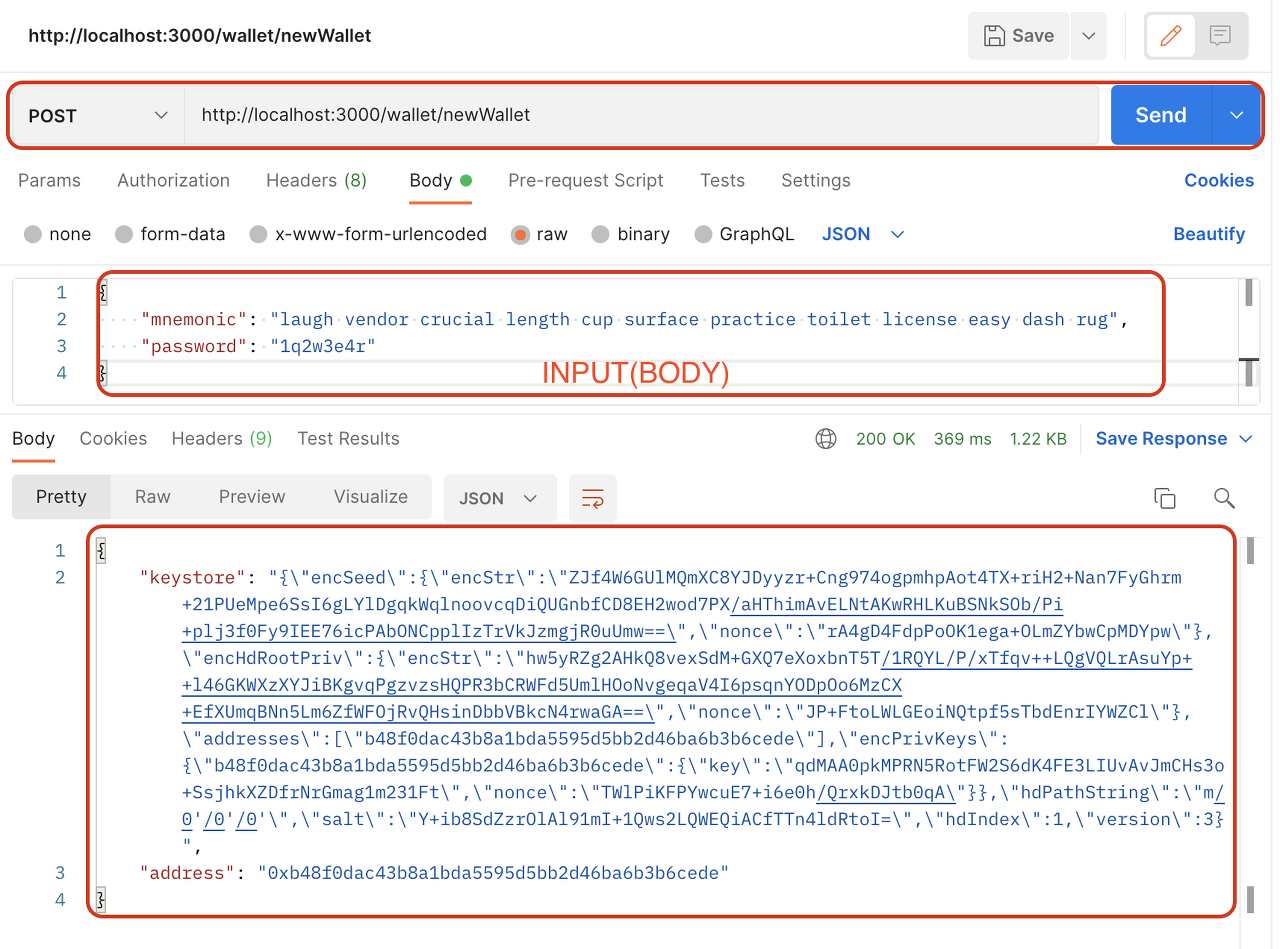Click the 369 ms response time

[963, 439]
